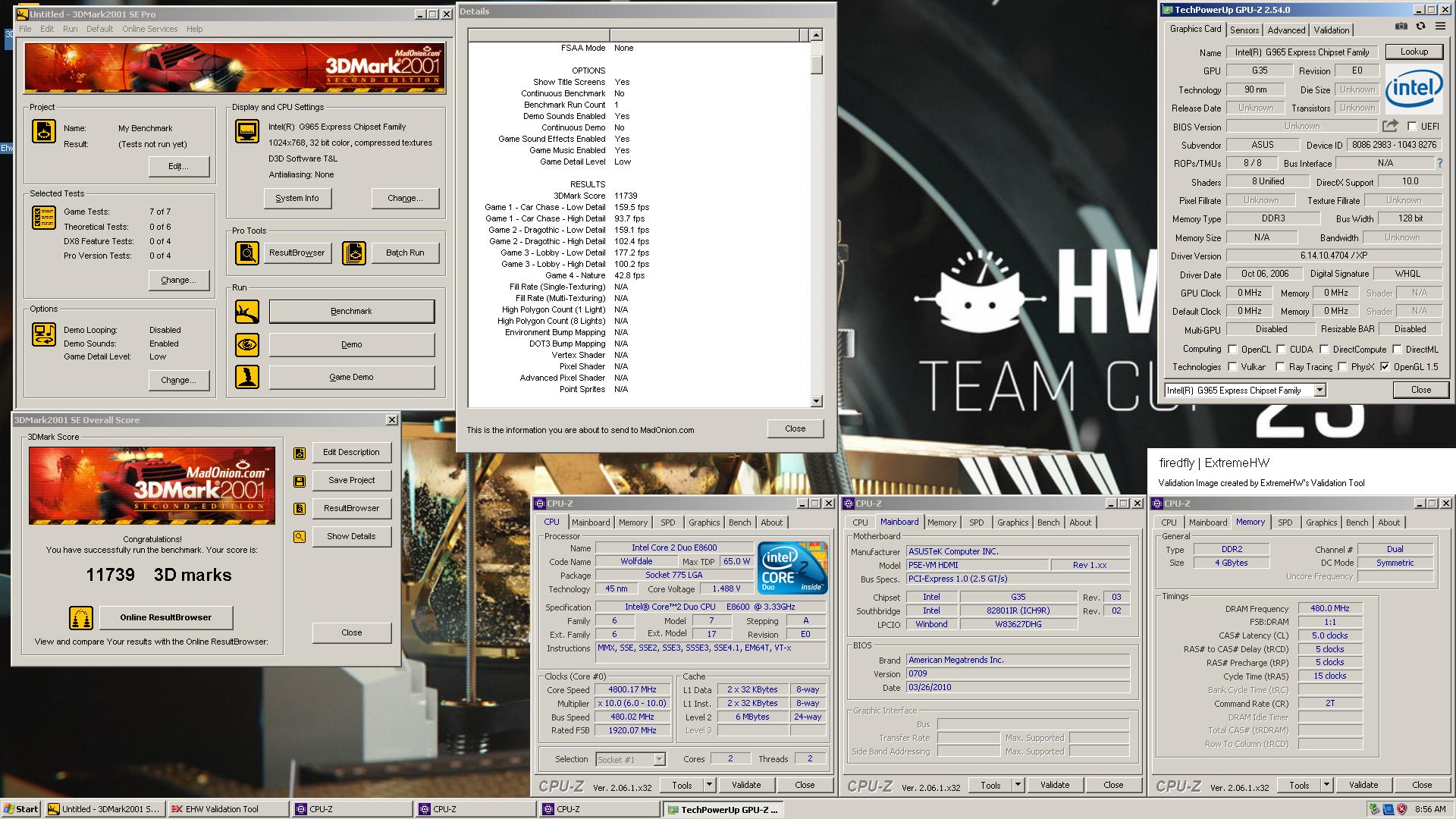Open the GPU selection dropdown in GPU-Z
The width and height of the screenshot is (1456, 819).
pos(1319,391)
